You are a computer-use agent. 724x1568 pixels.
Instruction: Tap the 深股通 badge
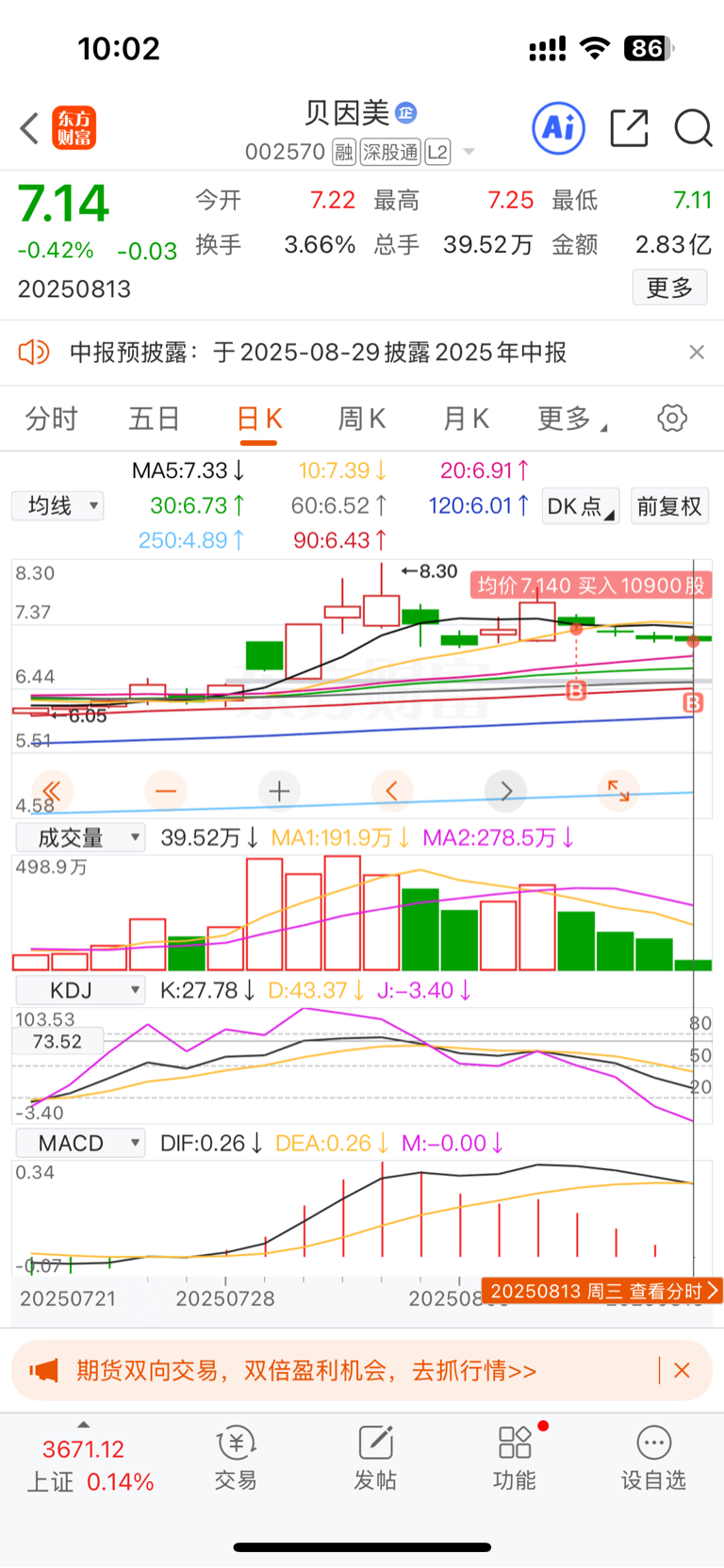tap(391, 152)
